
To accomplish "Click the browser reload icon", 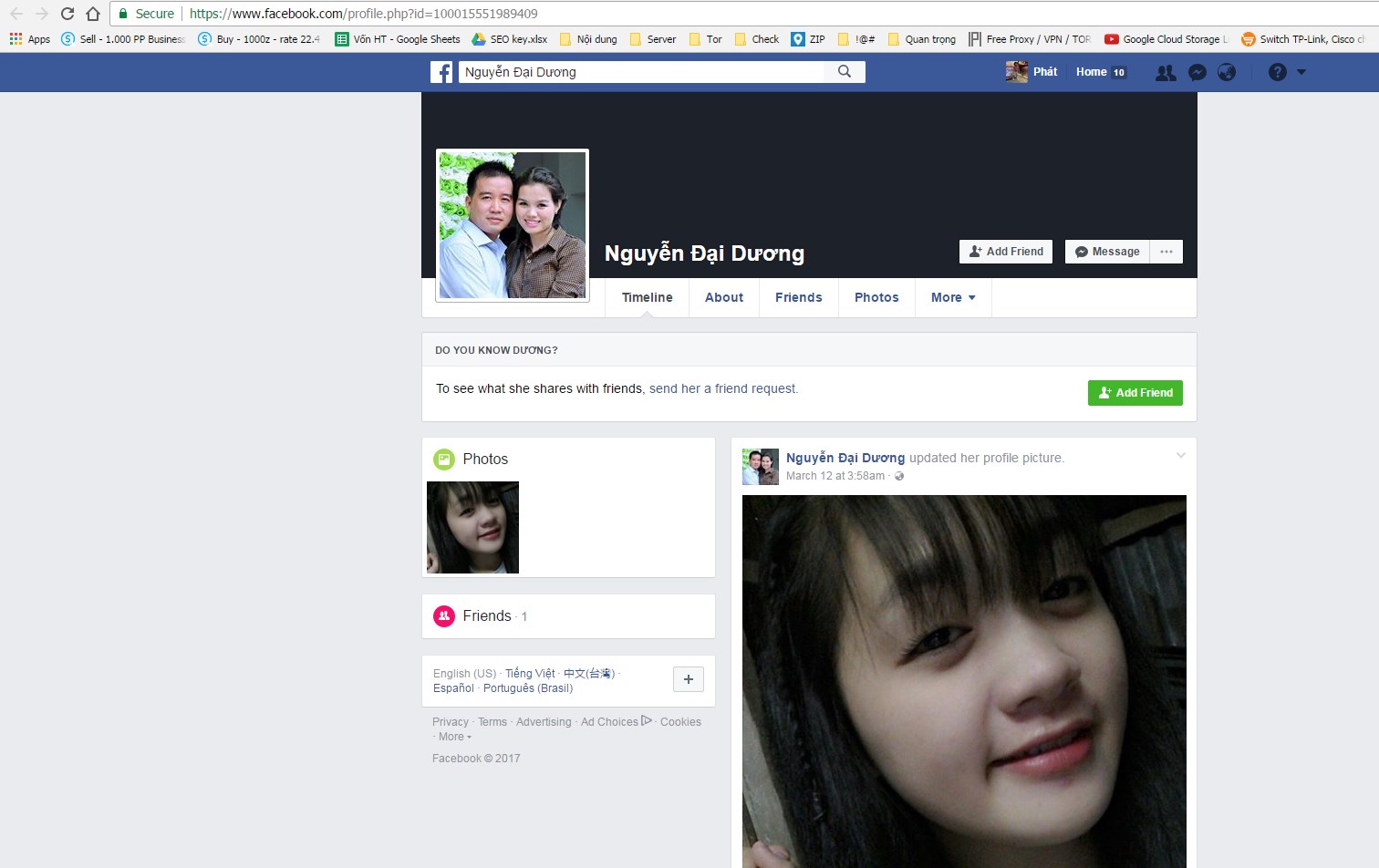I will (67, 14).
